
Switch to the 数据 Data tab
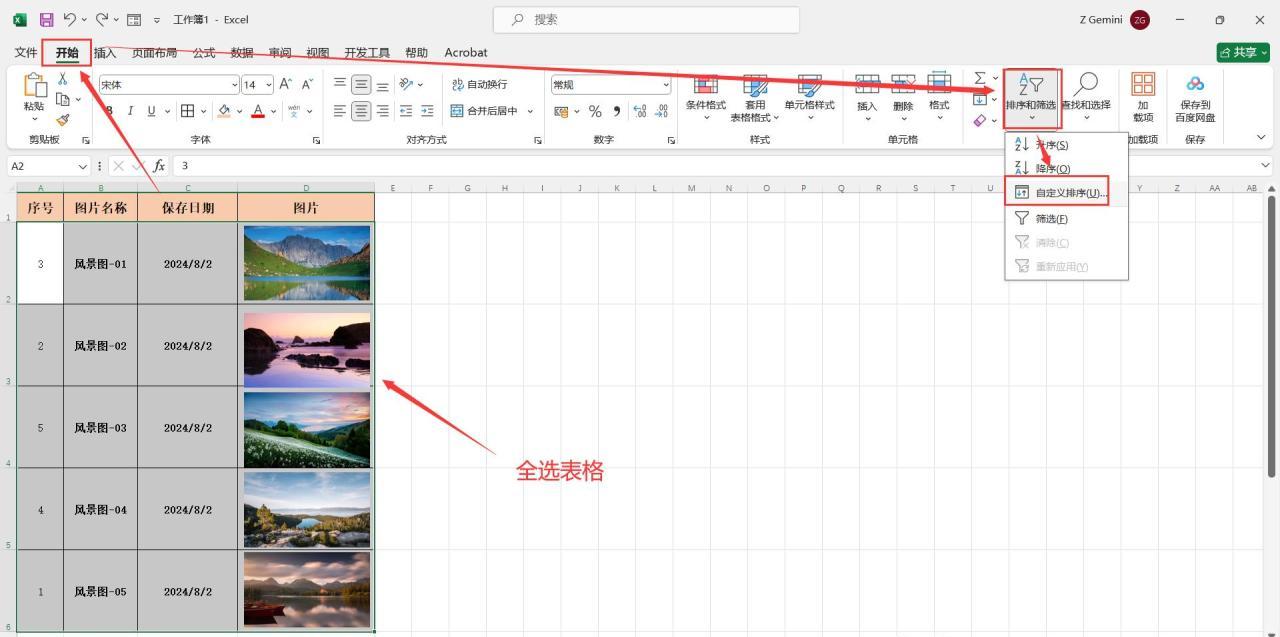click(x=242, y=53)
